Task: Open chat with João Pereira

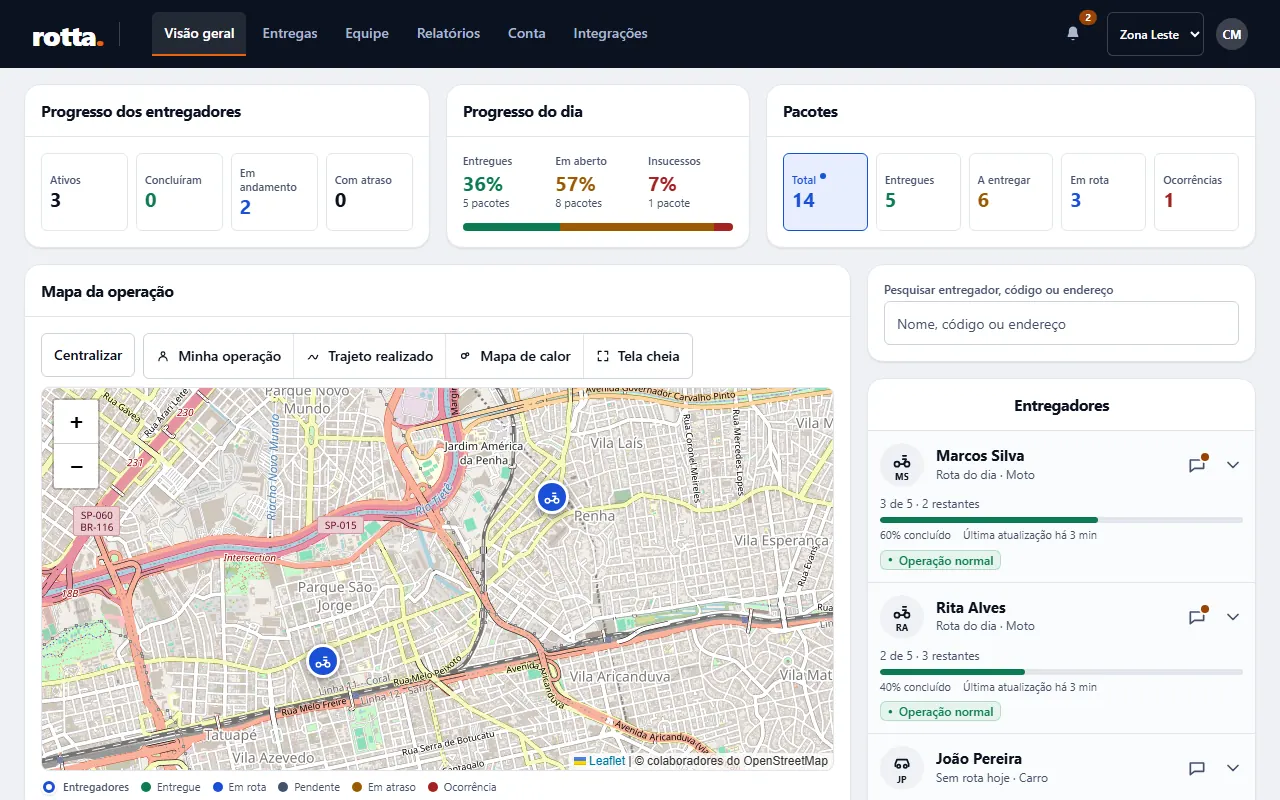Action: coord(1197,768)
